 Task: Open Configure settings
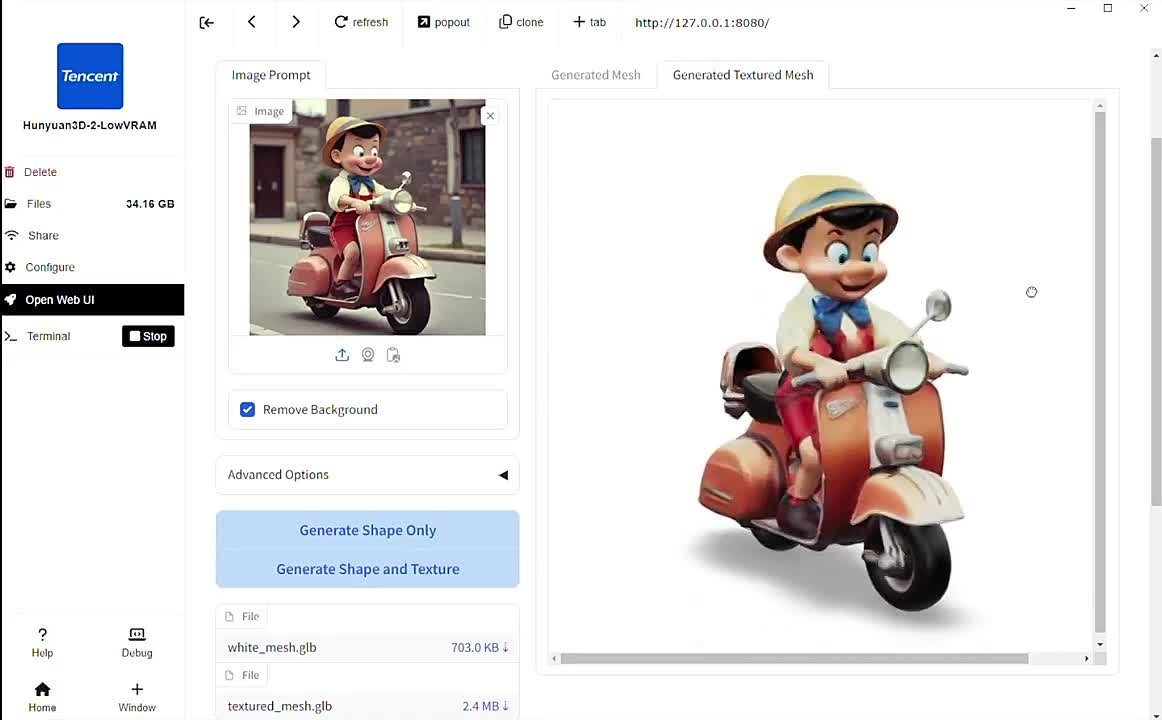pyautogui.click(x=50, y=267)
